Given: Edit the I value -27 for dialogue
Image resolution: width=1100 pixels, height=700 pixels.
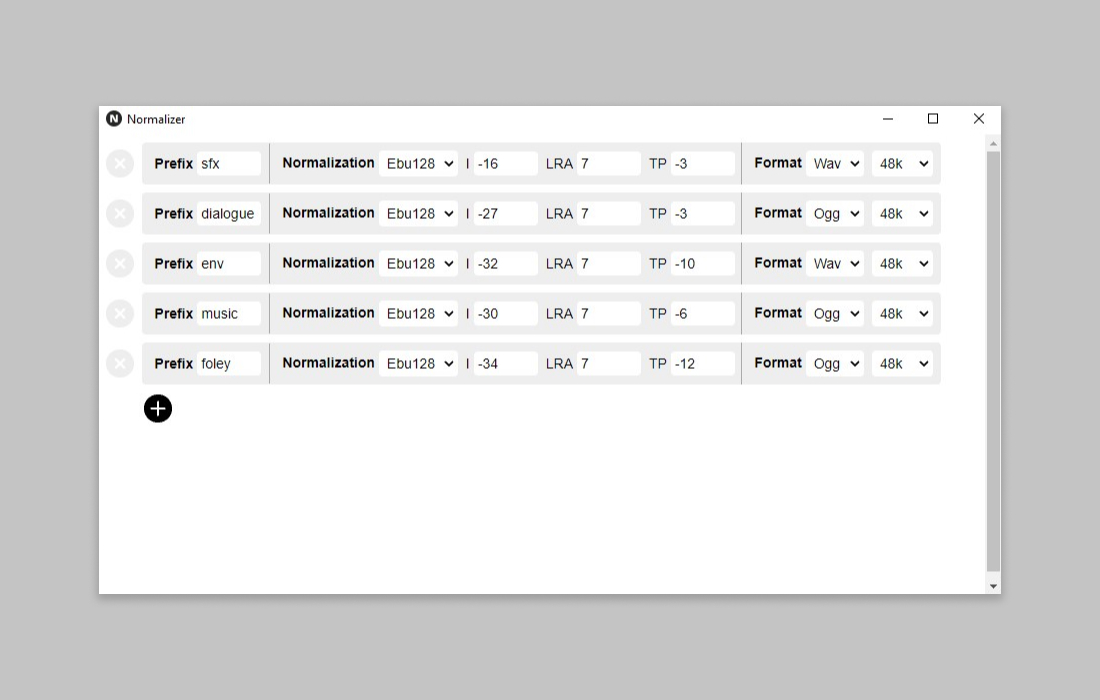Looking at the screenshot, I should (x=505, y=213).
